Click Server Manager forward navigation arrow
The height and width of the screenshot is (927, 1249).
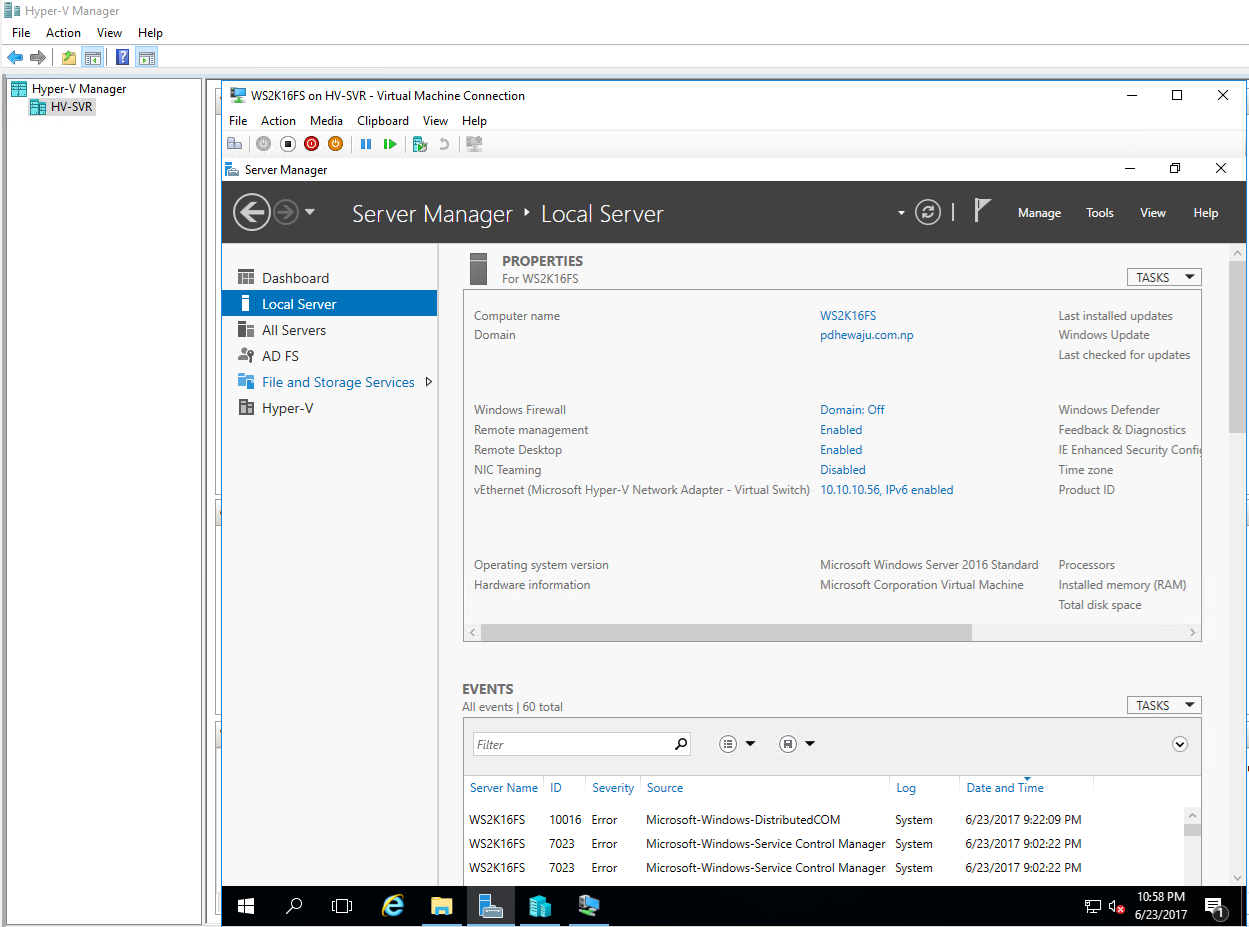[286, 212]
